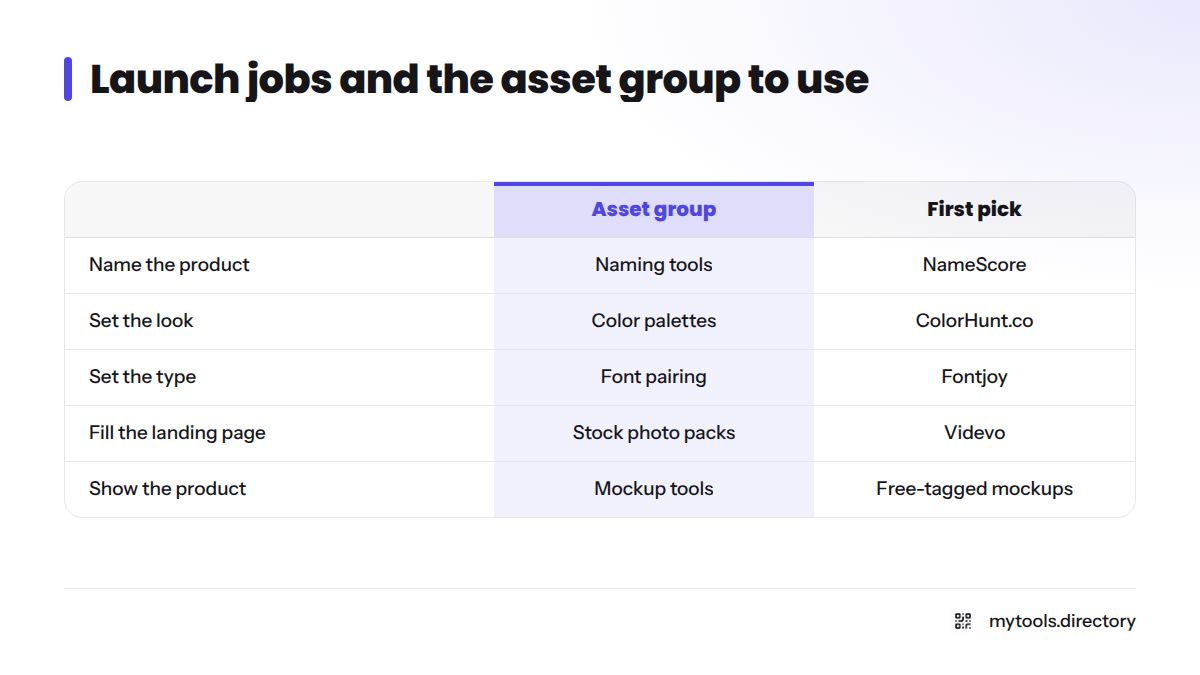Image resolution: width=1200 pixels, height=675 pixels.
Task: Click the 'Name the product' row label
Action: [169, 265]
